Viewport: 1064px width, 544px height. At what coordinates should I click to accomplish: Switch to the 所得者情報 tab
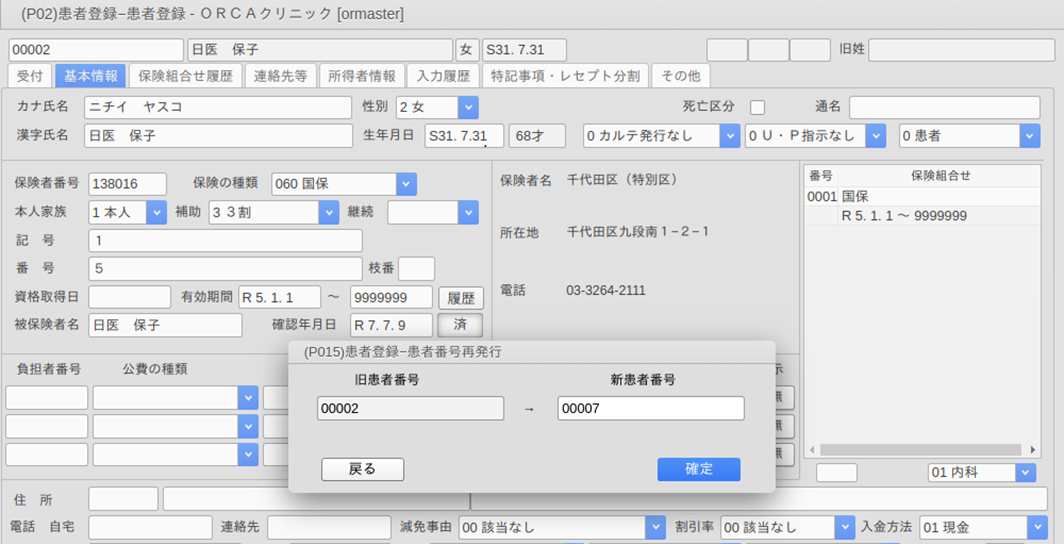(x=362, y=76)
